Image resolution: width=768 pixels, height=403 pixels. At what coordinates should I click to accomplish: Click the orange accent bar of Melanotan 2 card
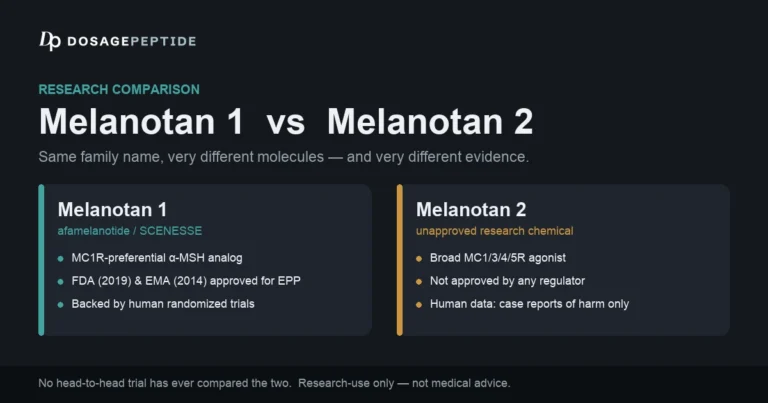pos(400,260)
